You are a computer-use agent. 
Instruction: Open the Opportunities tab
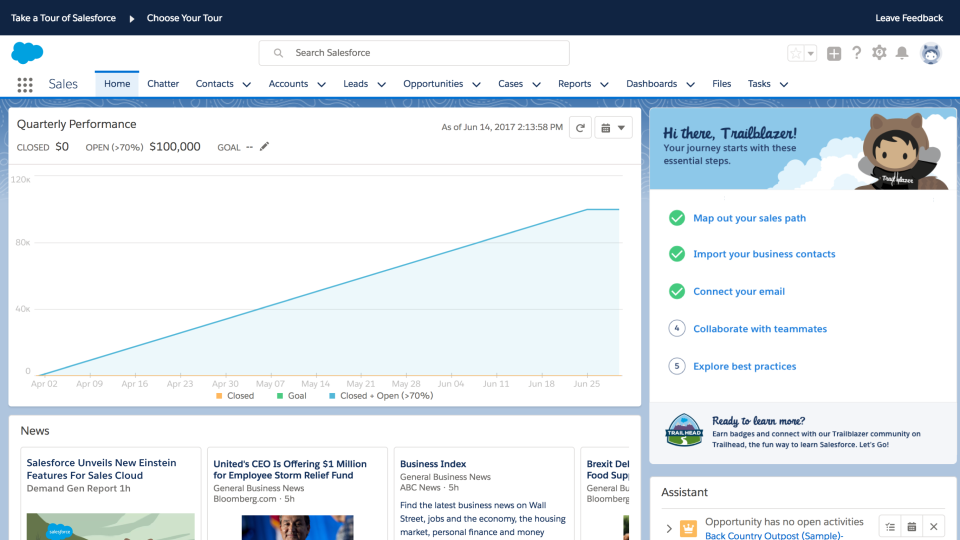coord(433,84)
